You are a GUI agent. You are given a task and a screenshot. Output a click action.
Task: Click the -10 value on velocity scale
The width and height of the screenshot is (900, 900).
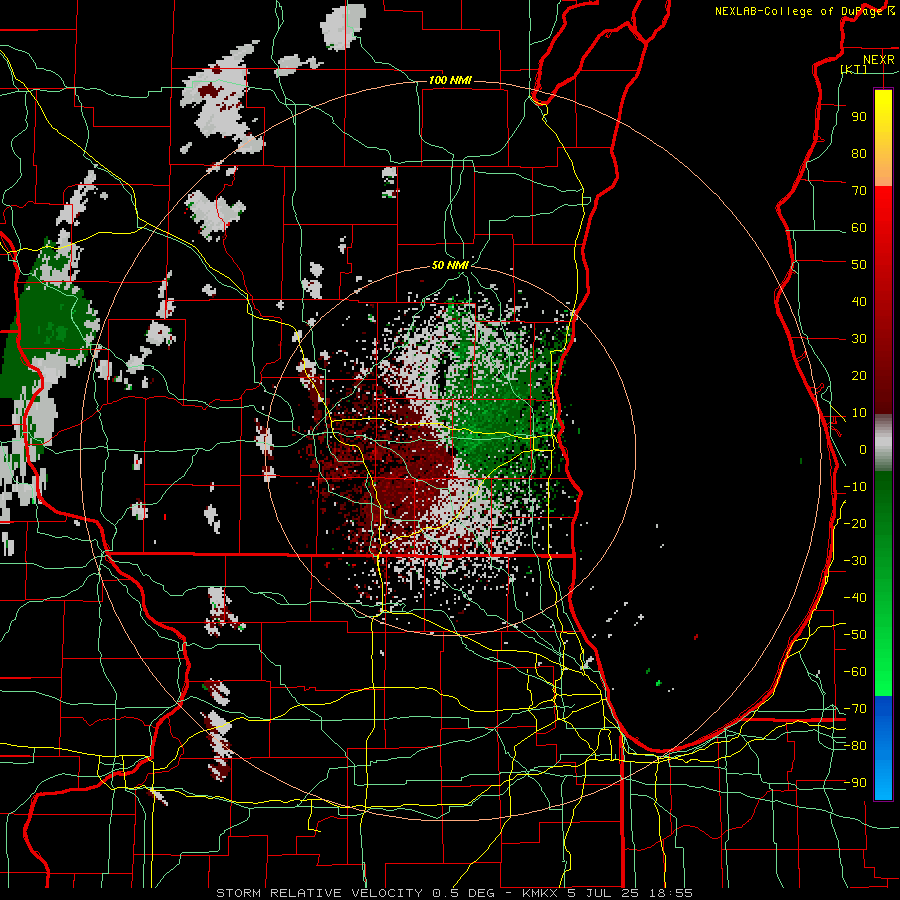(x=855, y=487)
